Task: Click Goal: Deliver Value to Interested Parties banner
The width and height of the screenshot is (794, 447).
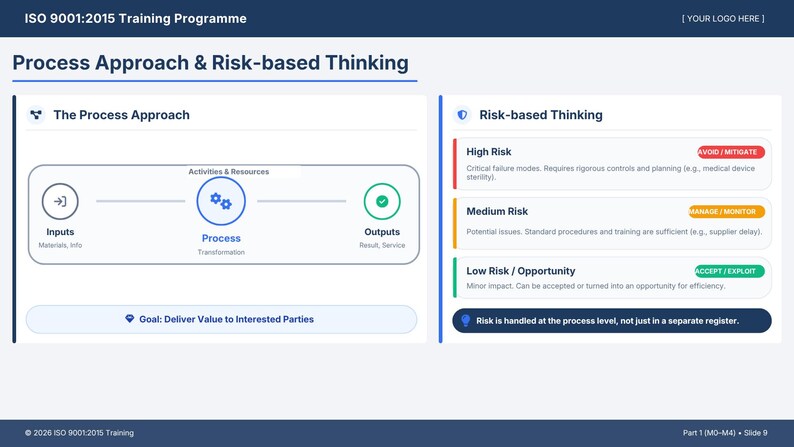Action: 221,319
